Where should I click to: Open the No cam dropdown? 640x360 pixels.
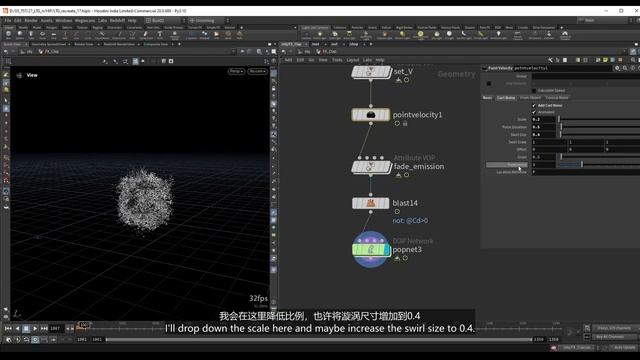coord(257,71)
